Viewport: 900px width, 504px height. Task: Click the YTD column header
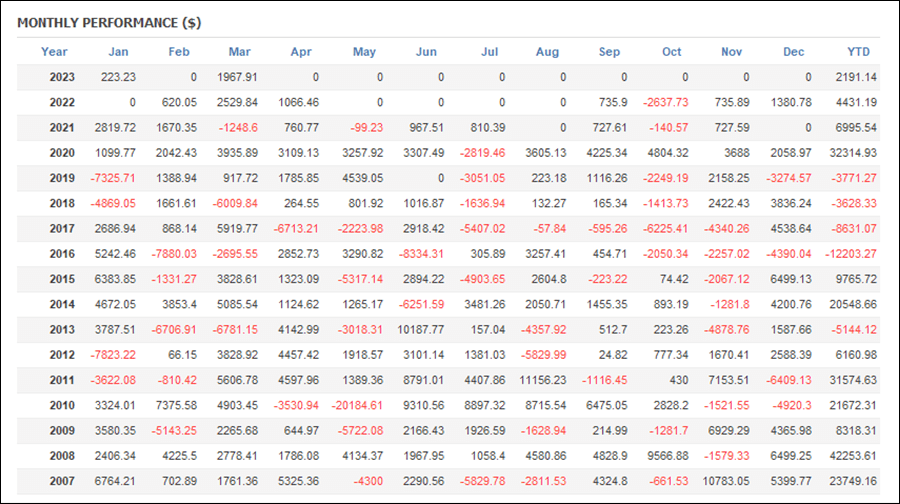coord(859,52)
